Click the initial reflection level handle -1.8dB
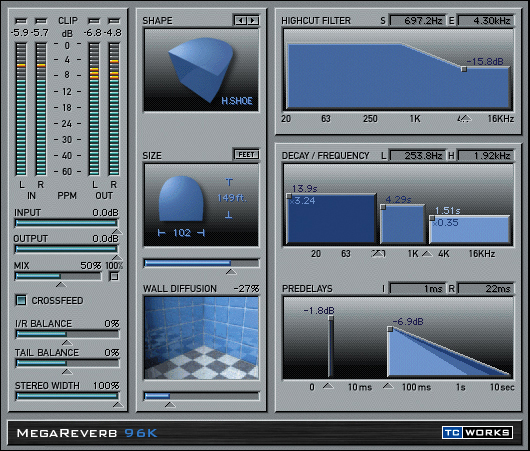The height and width of the screenshot is (451, 530). point(331,318)
